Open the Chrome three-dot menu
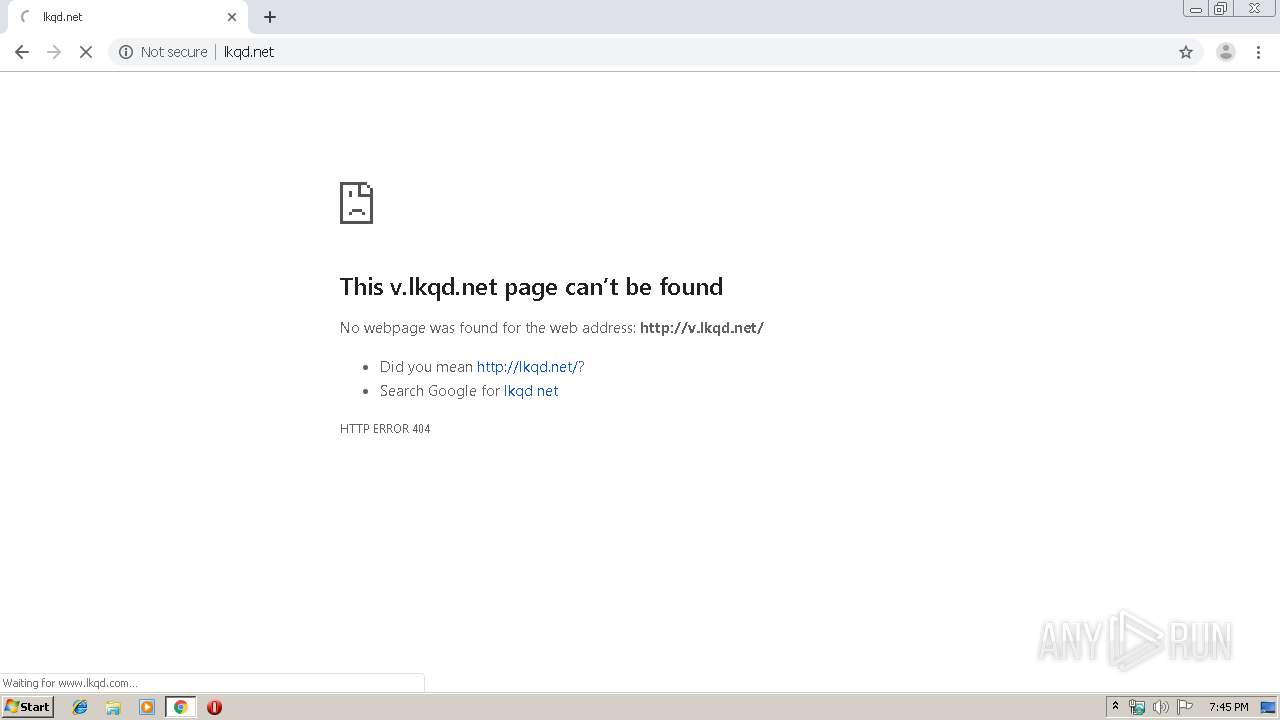Image resolution: width=1280 pixels, height=720 pixels. (x=1259, y=52)
